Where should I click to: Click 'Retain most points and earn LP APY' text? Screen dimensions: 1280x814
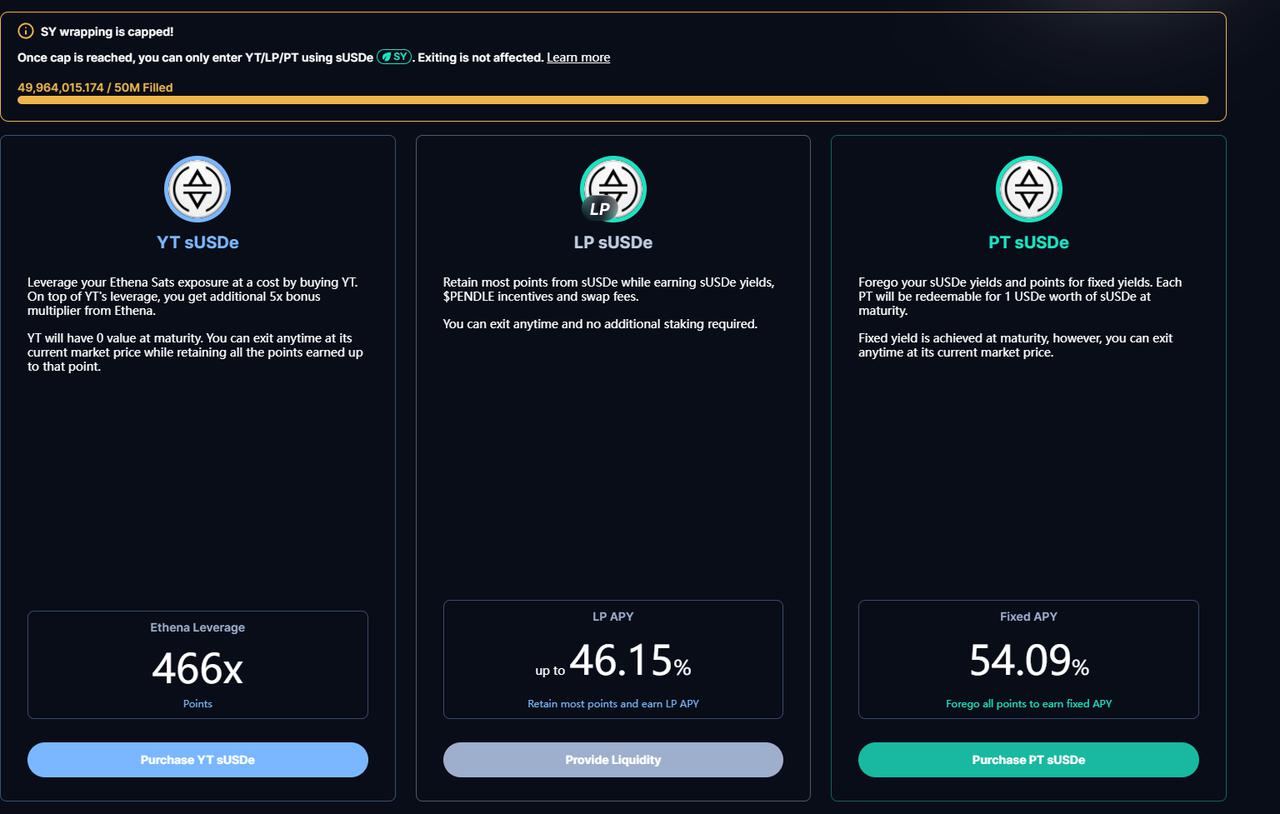click(613, 704)
